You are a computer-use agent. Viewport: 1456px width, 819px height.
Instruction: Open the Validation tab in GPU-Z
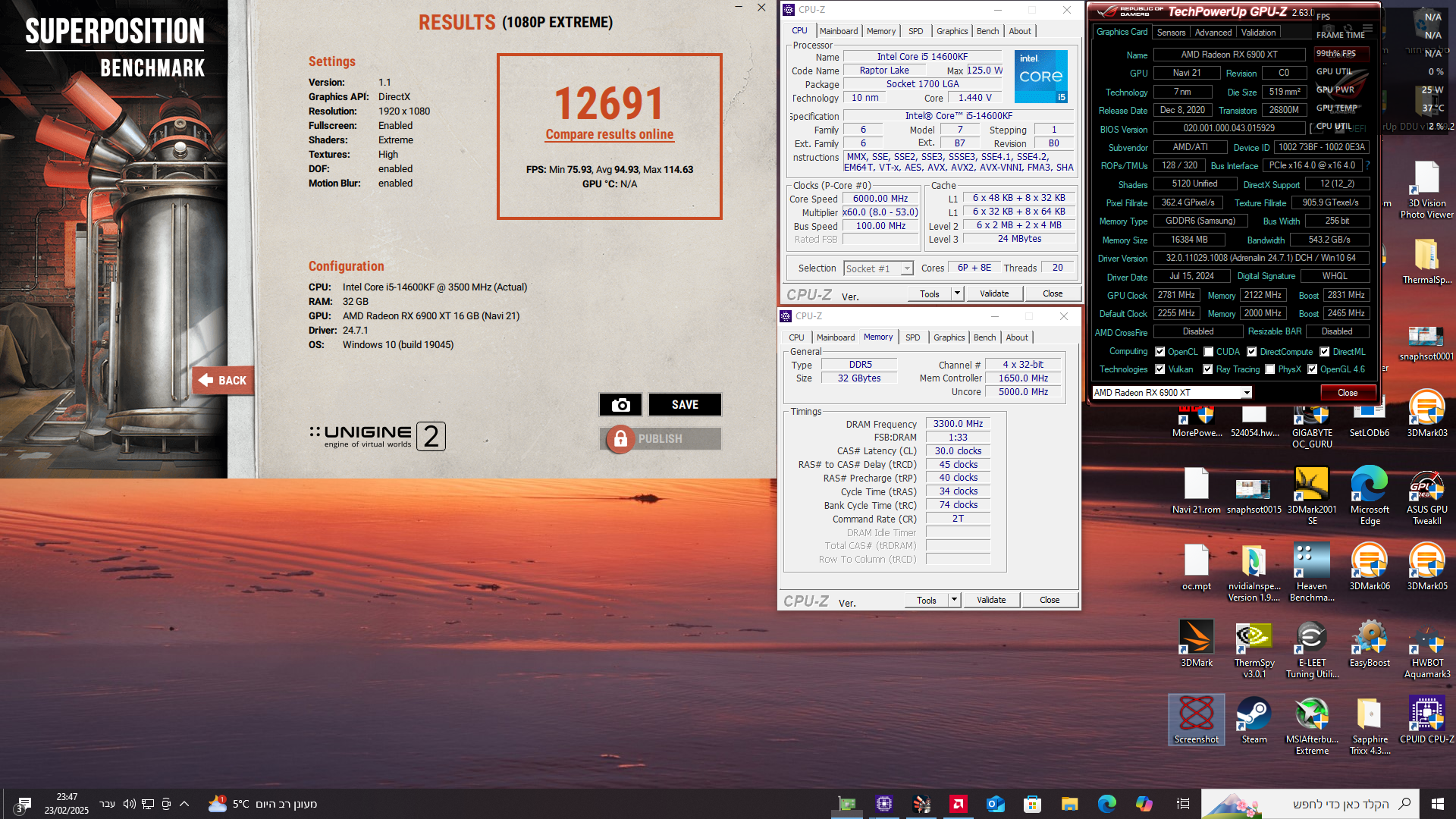coord(1258,33)
